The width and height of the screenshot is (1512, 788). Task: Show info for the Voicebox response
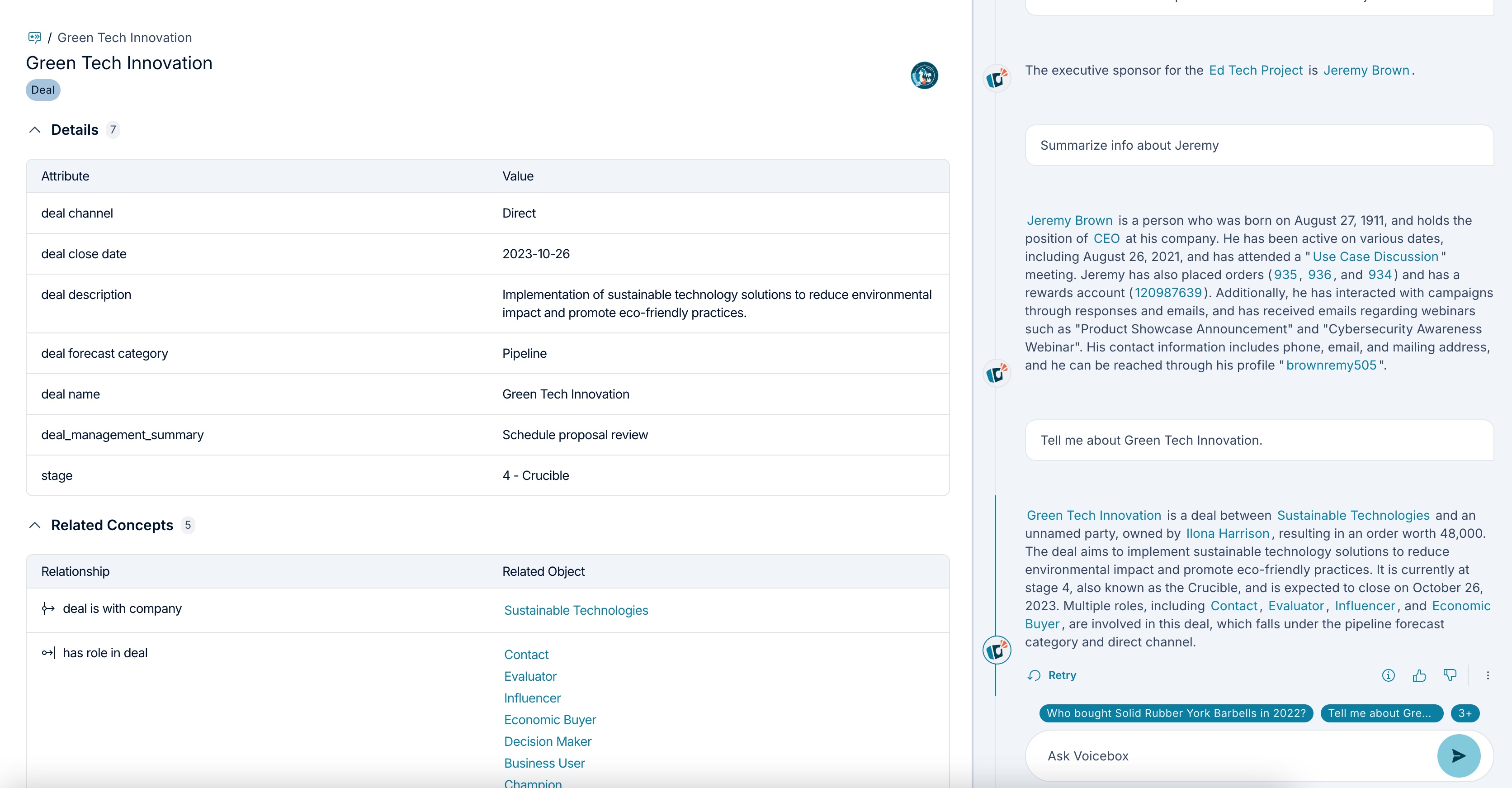click(x=1388, y=675)
